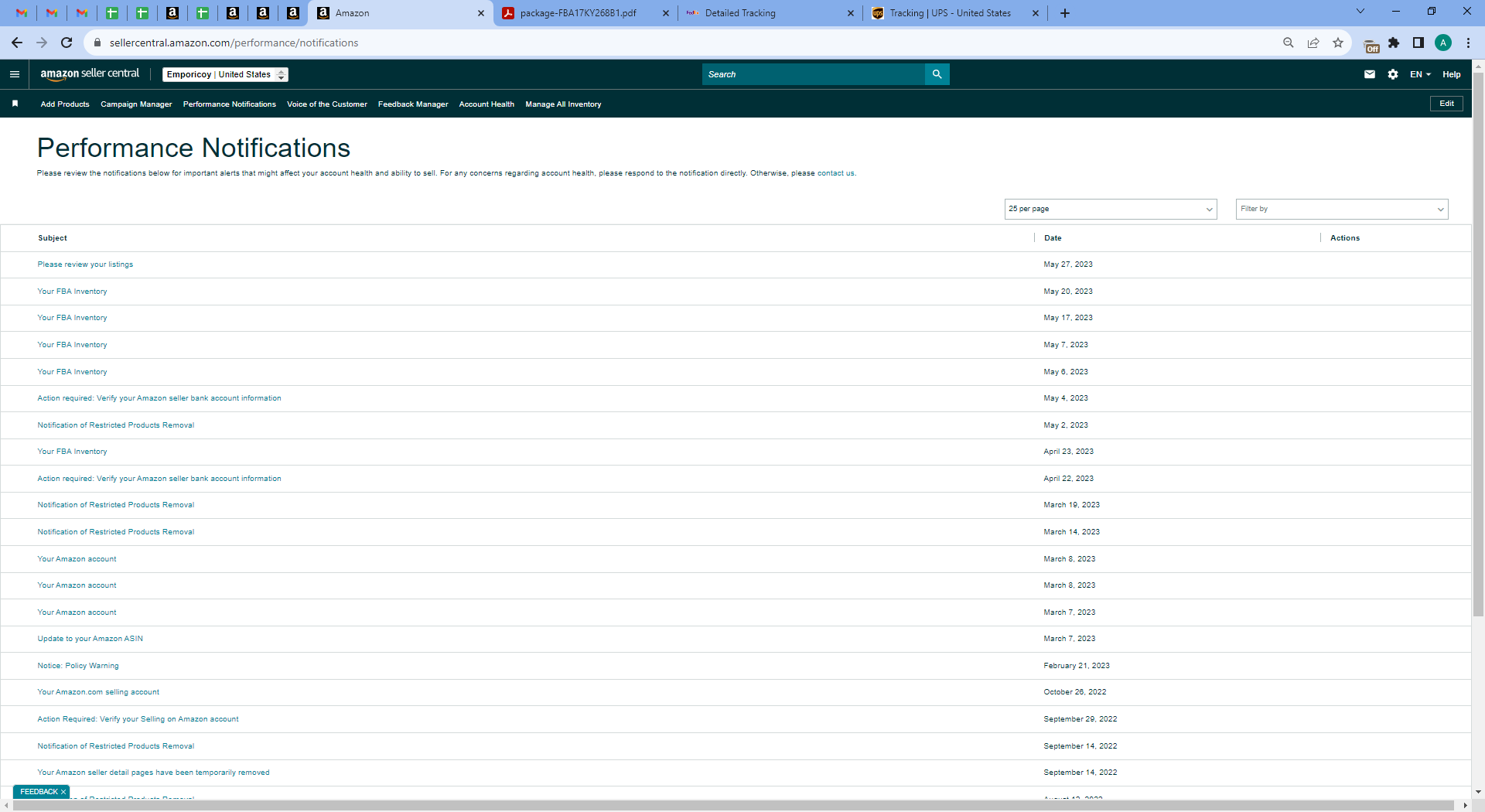Click the site lock icon in address bar
Viewport: 1485px width, 812px height.
(x=97, y=43)
